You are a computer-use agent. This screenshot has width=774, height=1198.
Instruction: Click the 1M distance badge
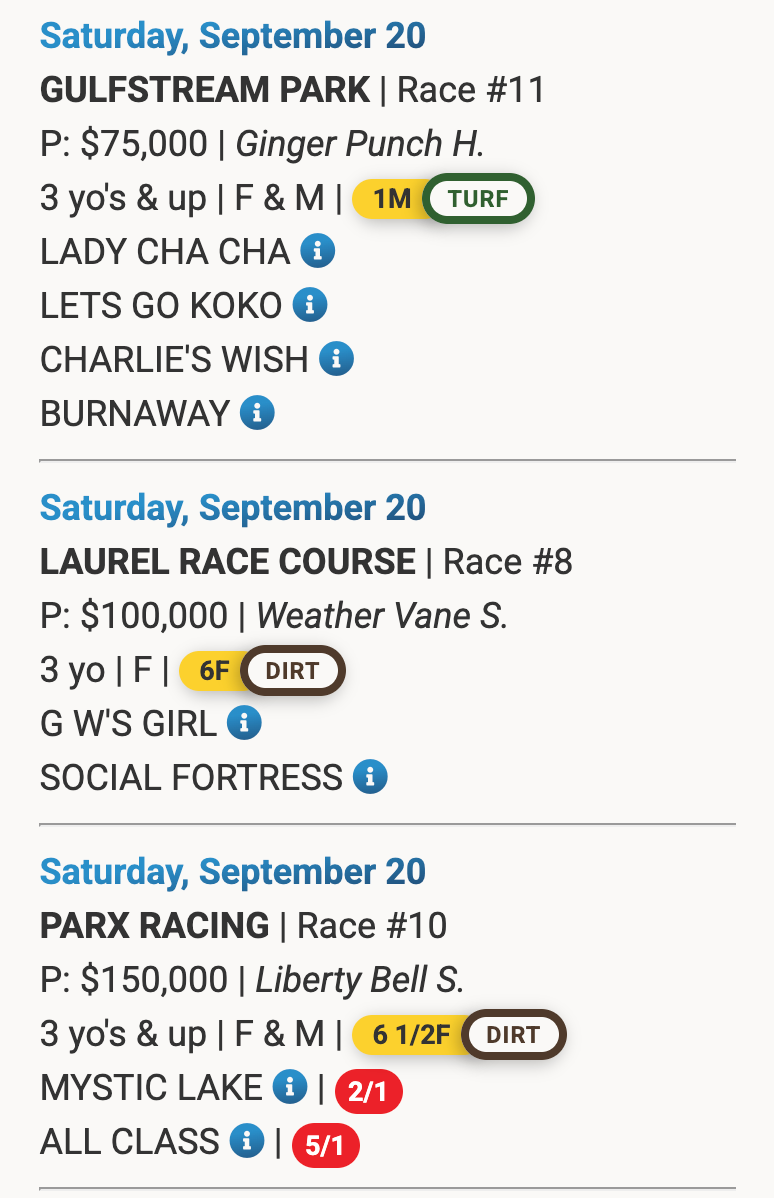coord(391,198)
